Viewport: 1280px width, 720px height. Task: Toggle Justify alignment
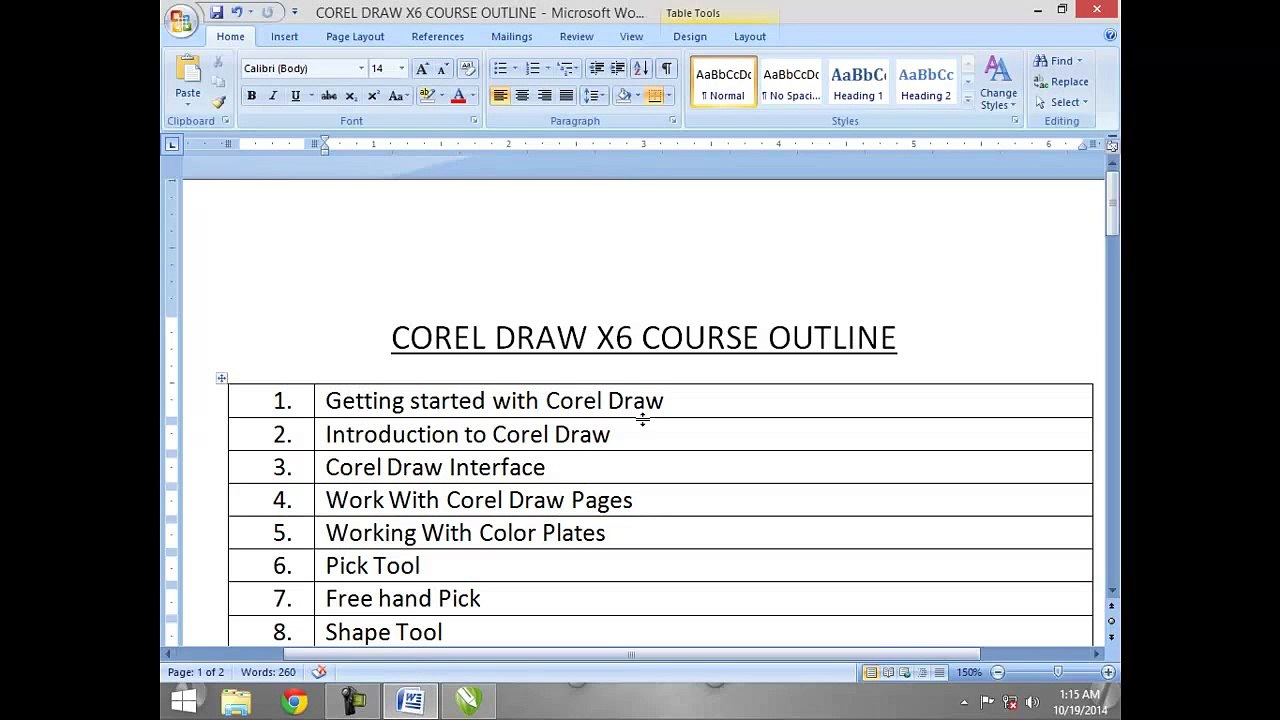click(x=566, y=96)
